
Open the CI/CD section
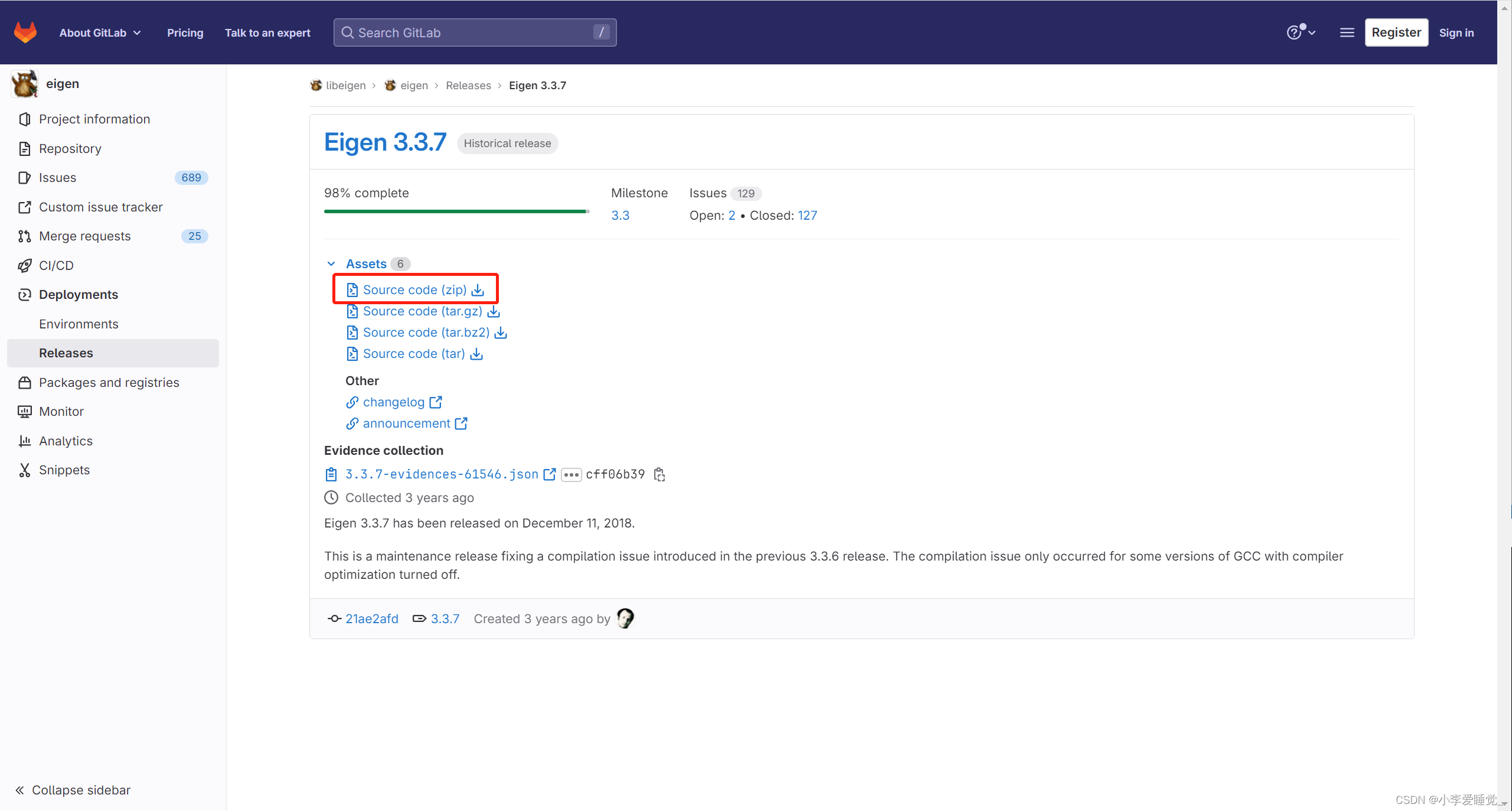(56, 265)
